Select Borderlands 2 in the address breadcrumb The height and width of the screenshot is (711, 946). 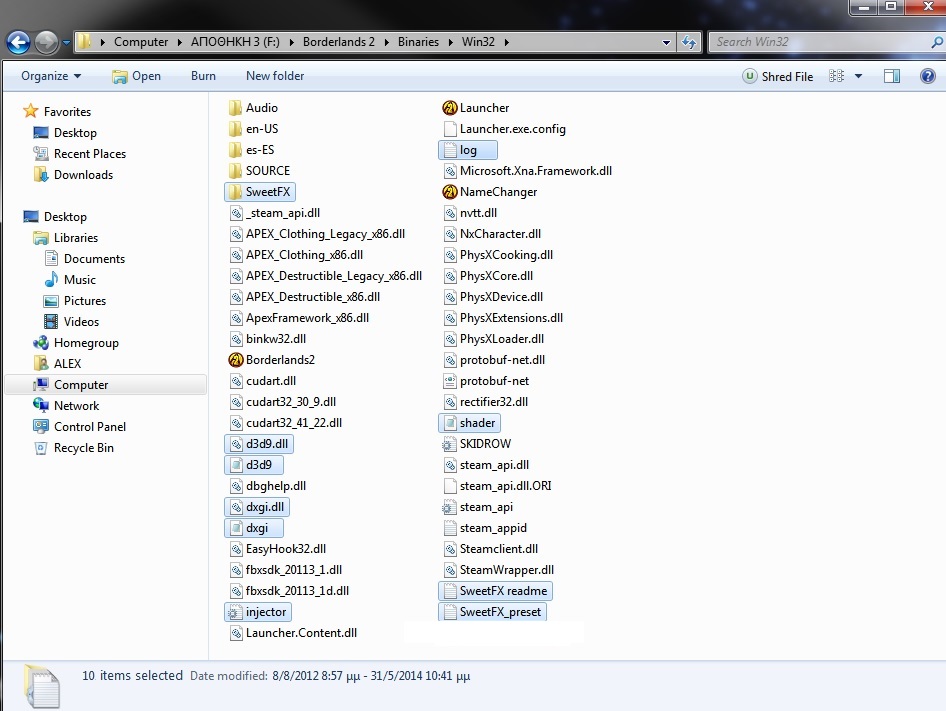point(338,42)
